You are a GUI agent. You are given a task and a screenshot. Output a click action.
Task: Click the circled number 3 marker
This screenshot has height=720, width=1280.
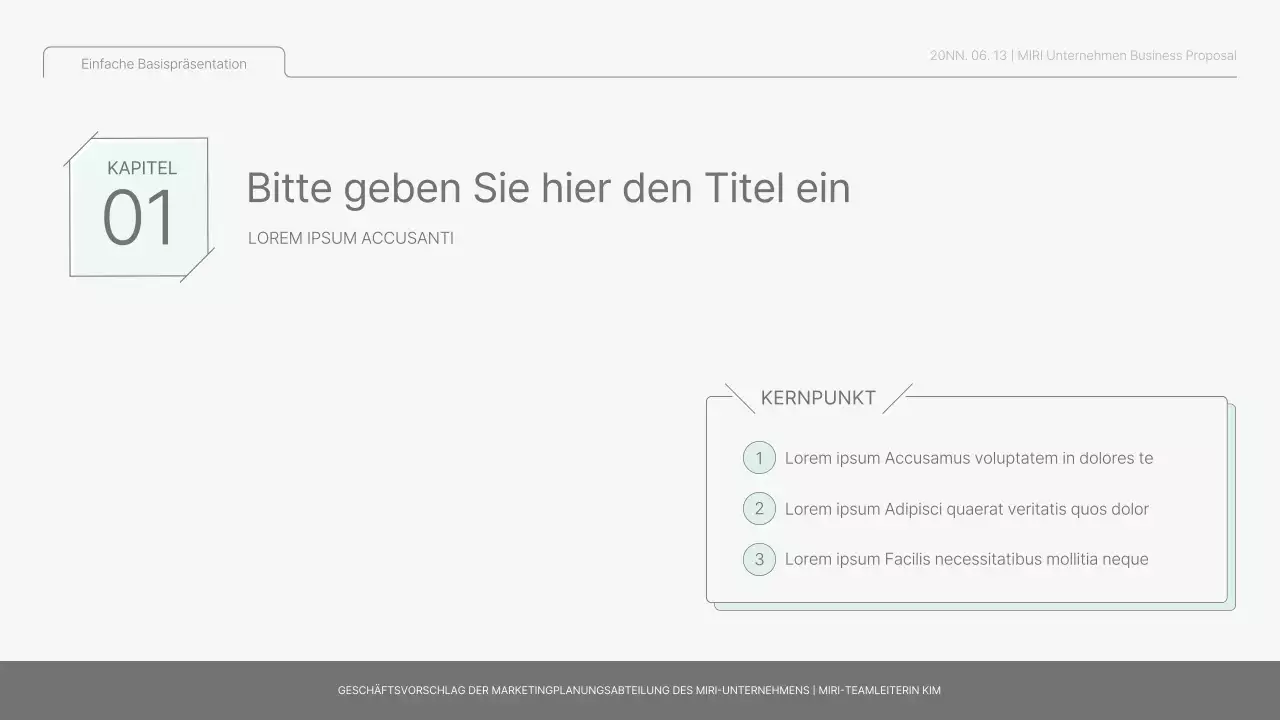pyautogui.click(x=759, y=559)
